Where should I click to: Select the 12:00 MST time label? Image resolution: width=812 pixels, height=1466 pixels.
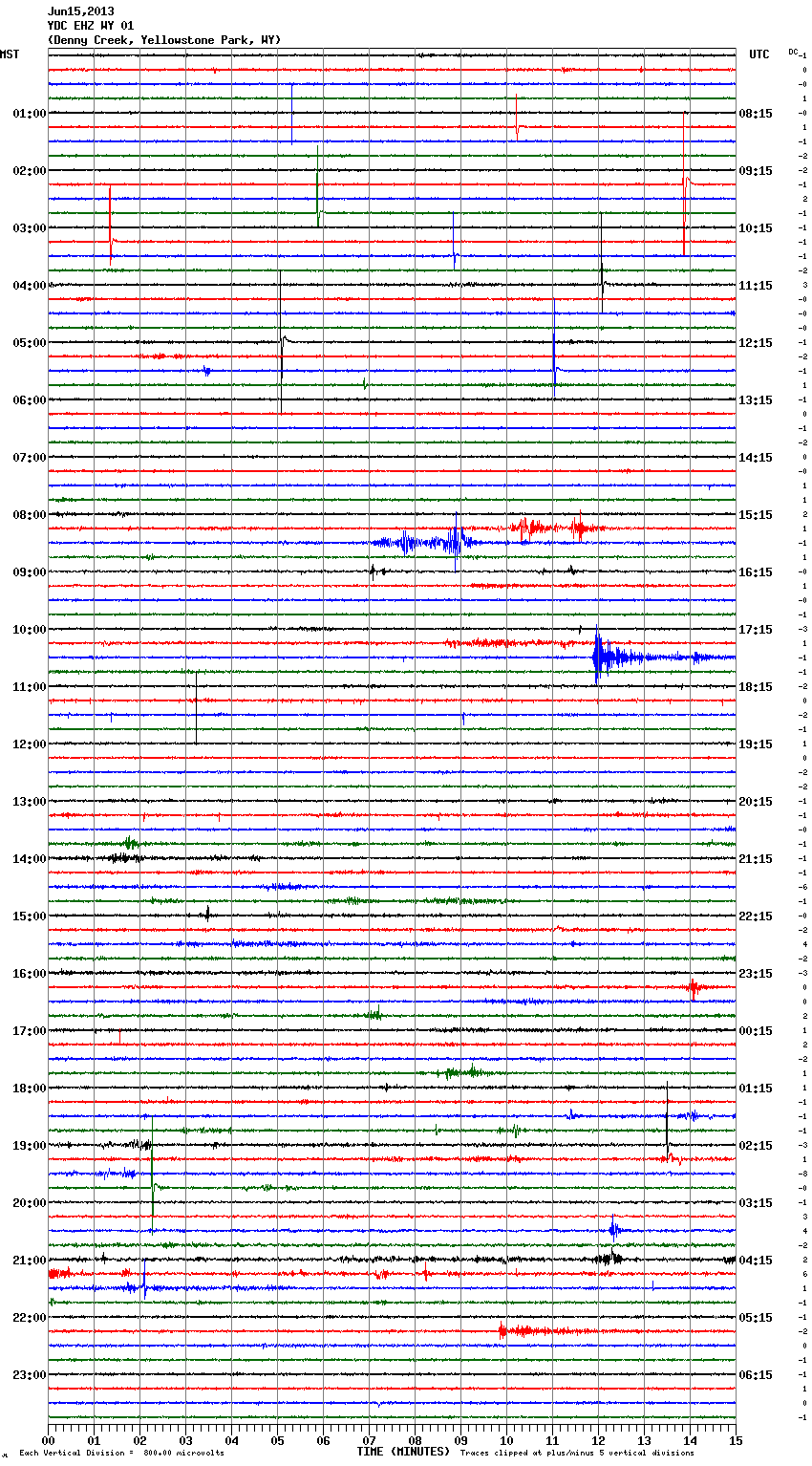coord(30,744)
